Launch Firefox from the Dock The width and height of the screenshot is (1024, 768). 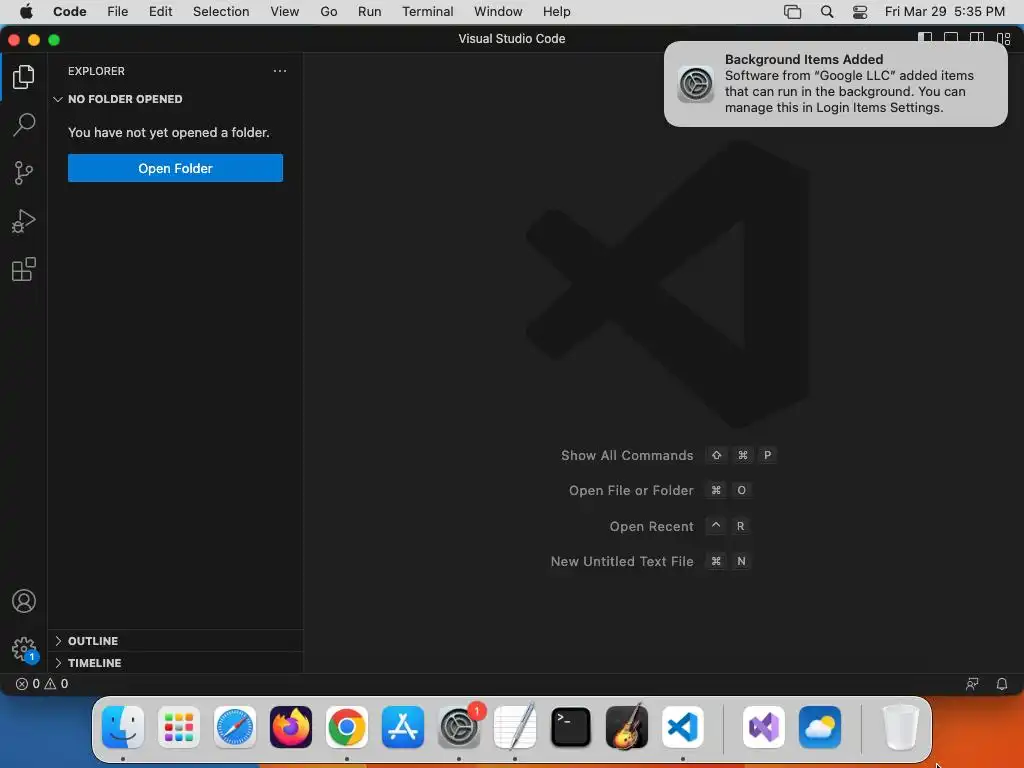291,727
